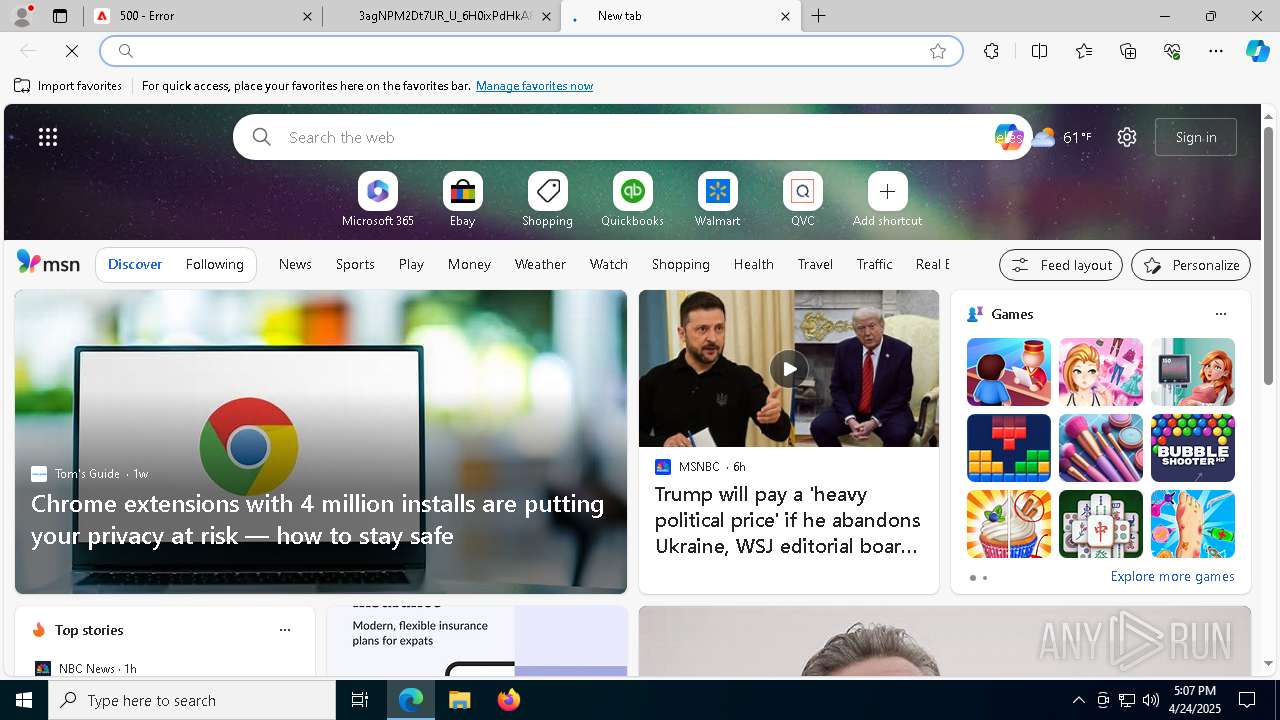Open the Split screen icon
The height and width of the screenshot is (720, 1280).
tap(1039, 51)
